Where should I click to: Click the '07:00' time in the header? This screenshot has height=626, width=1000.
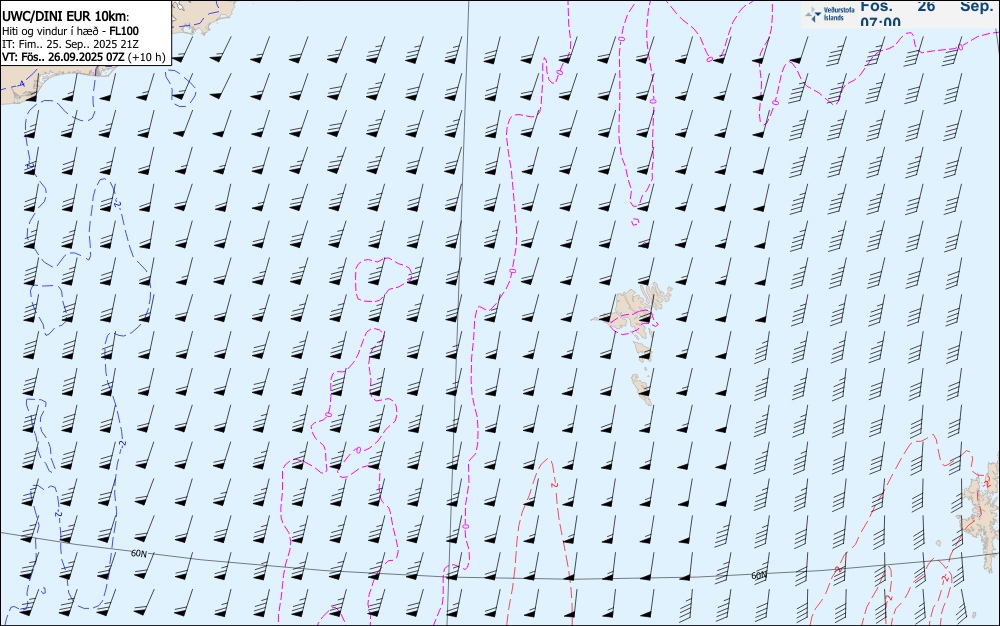pos(880,22)
